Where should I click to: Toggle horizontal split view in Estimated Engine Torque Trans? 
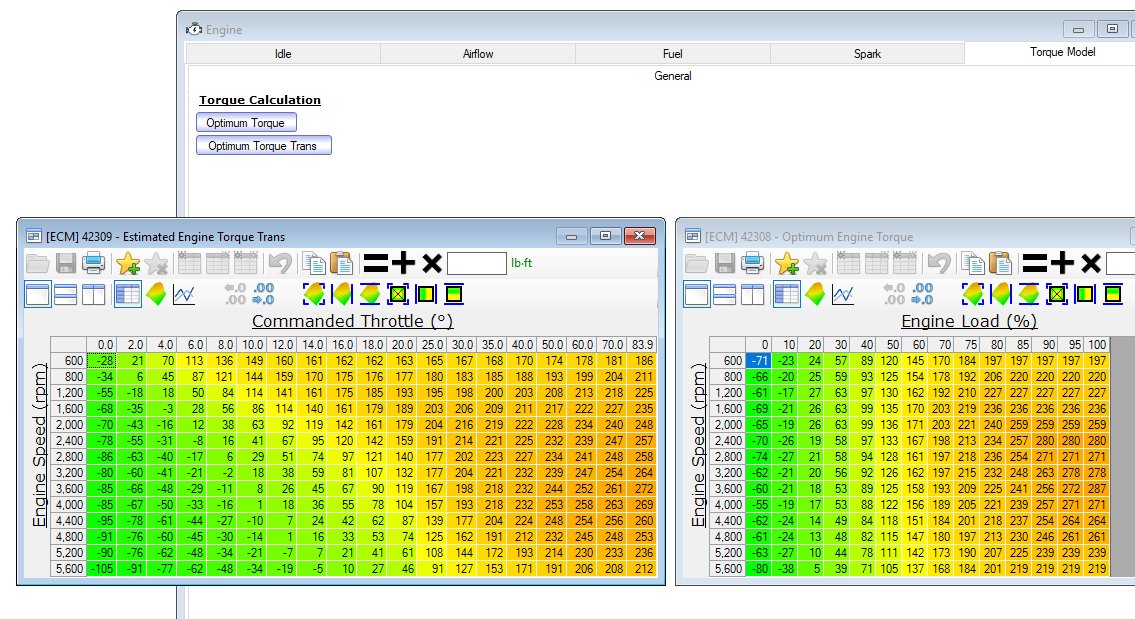65,294
